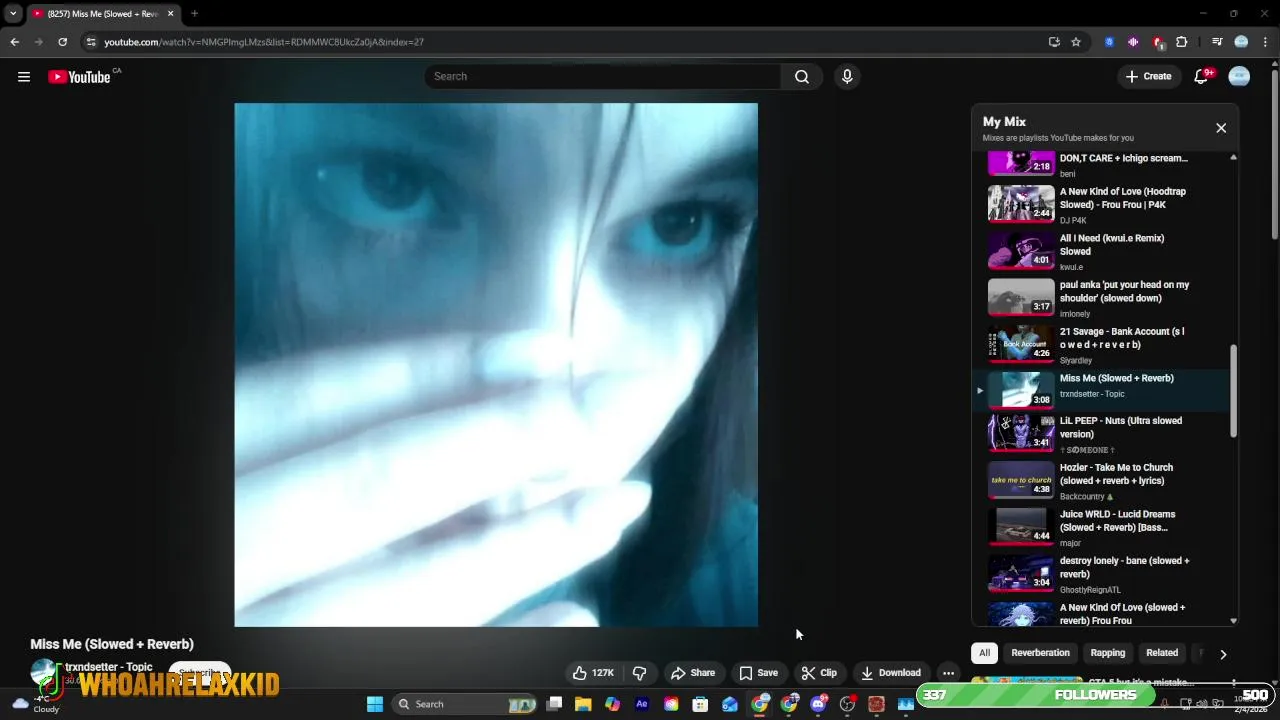Select the All filter chip

(984, 653)
